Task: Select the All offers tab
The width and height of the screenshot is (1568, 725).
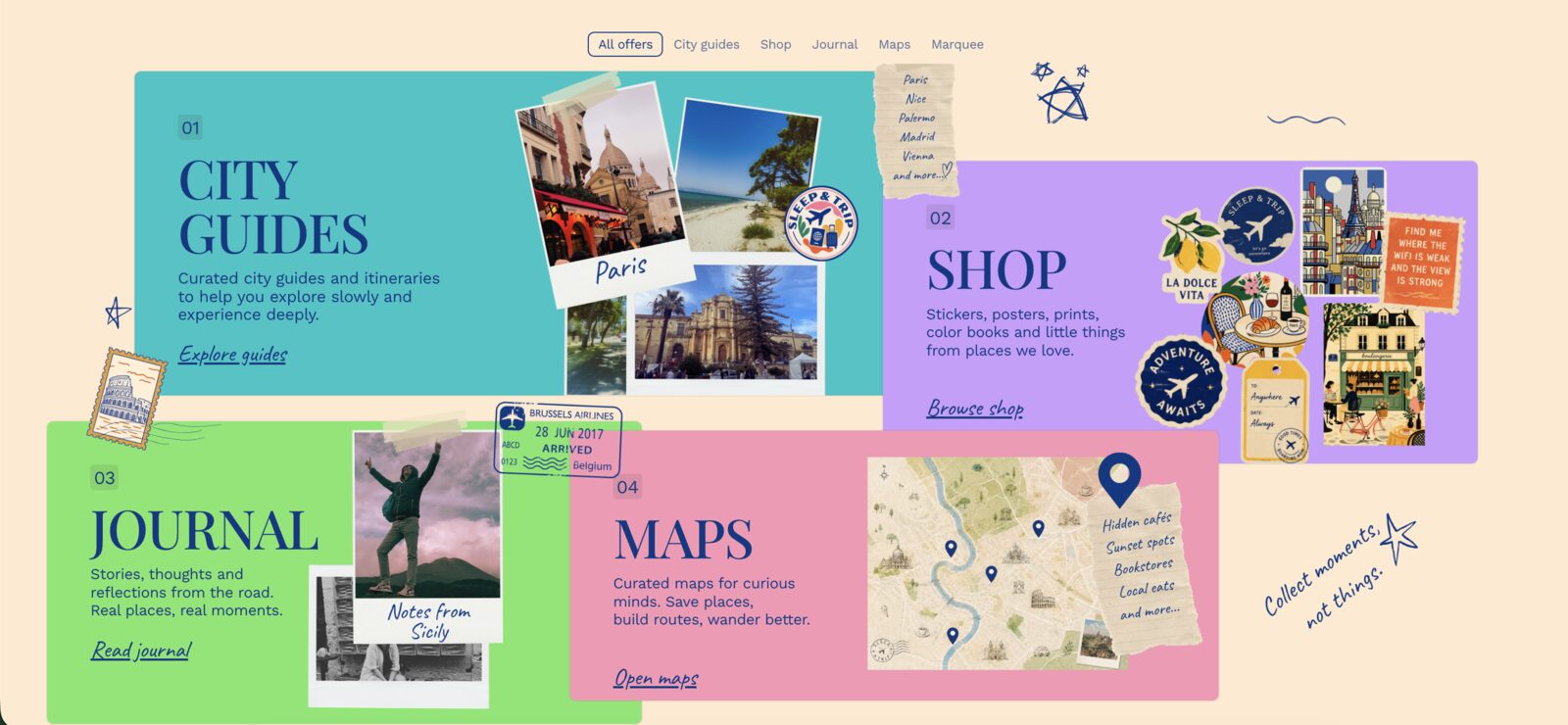Action: 625,44
